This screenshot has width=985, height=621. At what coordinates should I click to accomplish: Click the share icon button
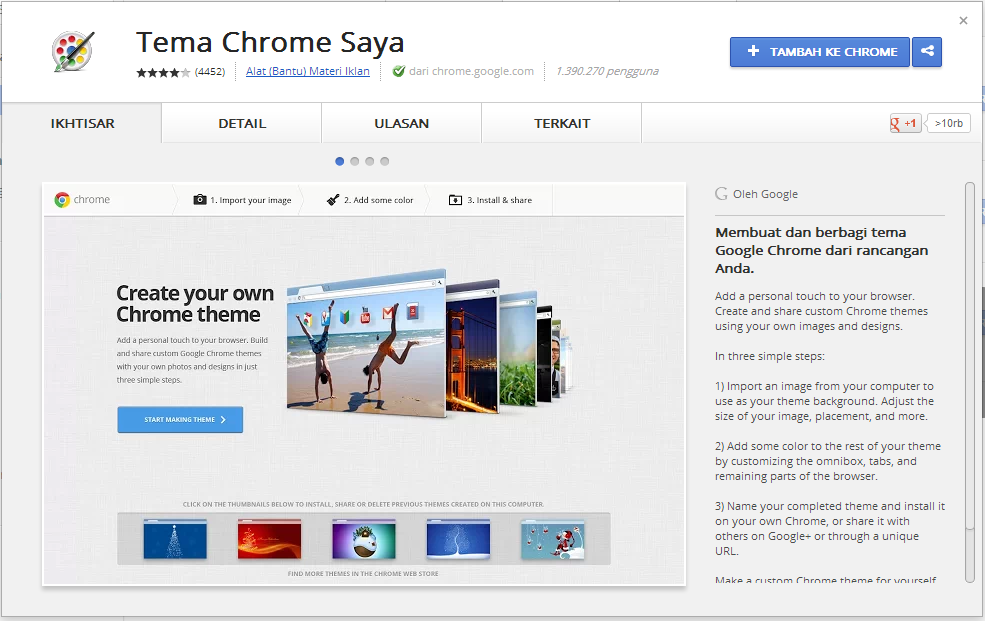point(927,51)
